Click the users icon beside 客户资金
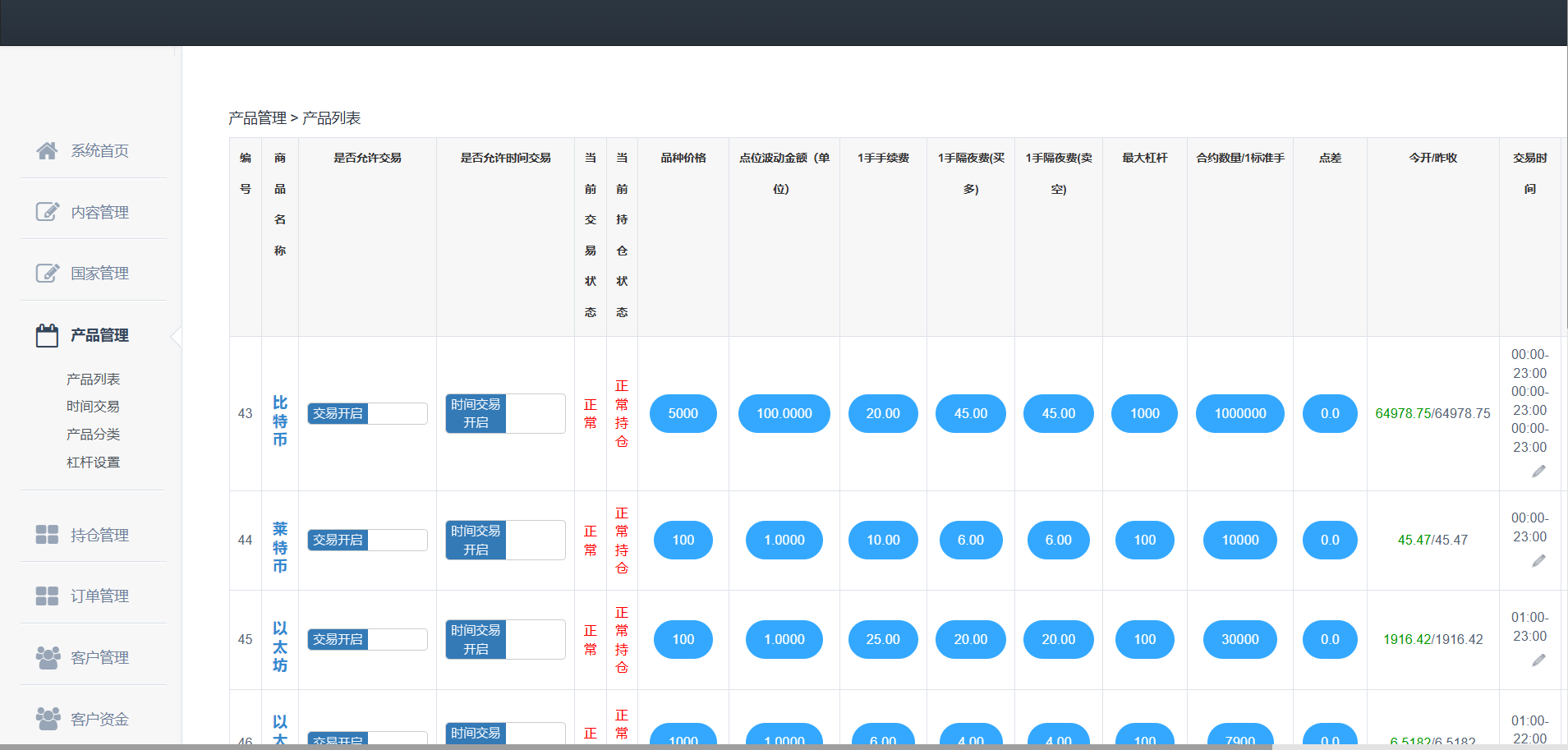 tap(48, 719)
